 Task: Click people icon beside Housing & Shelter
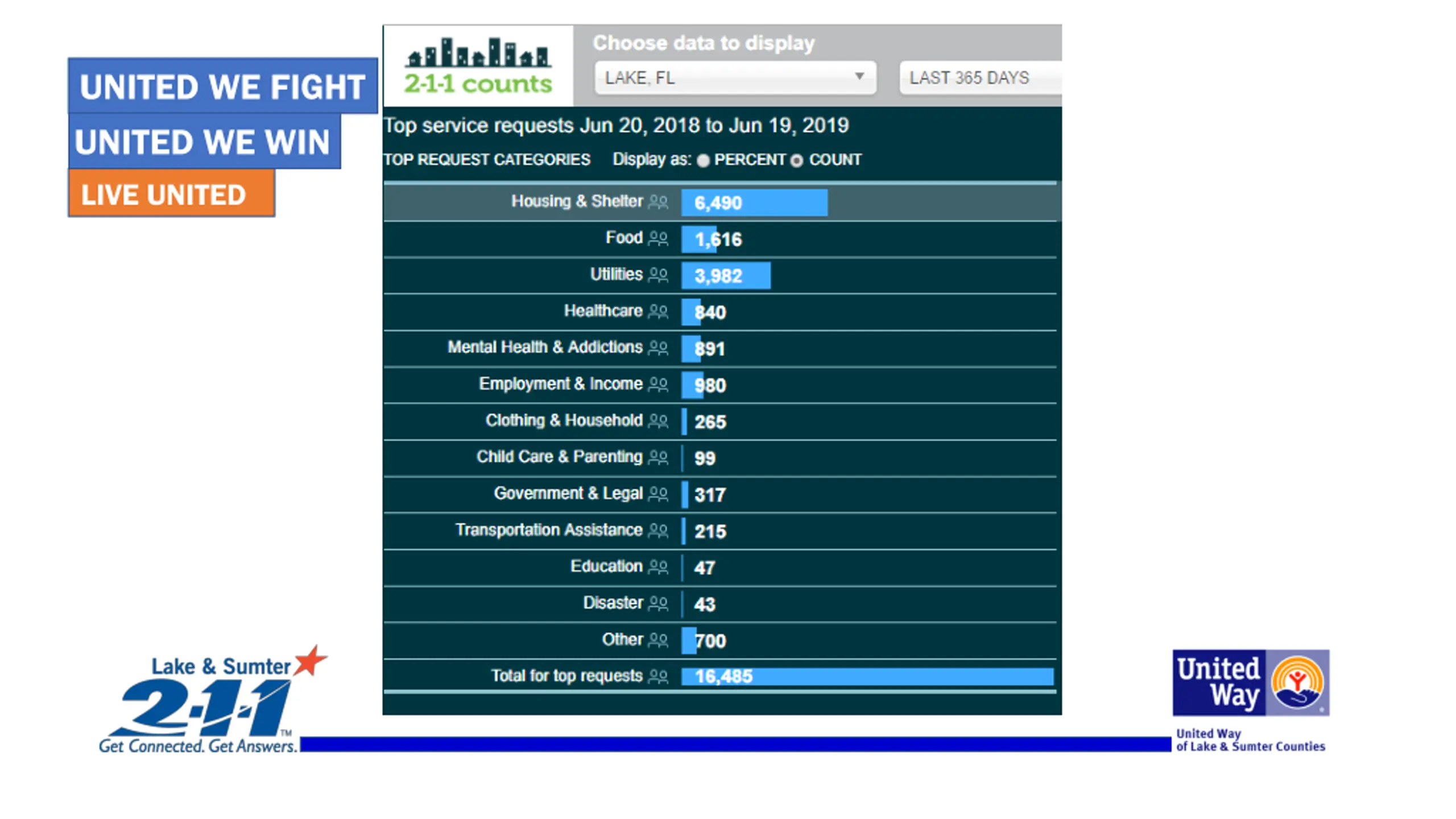(x=658, y=202)
